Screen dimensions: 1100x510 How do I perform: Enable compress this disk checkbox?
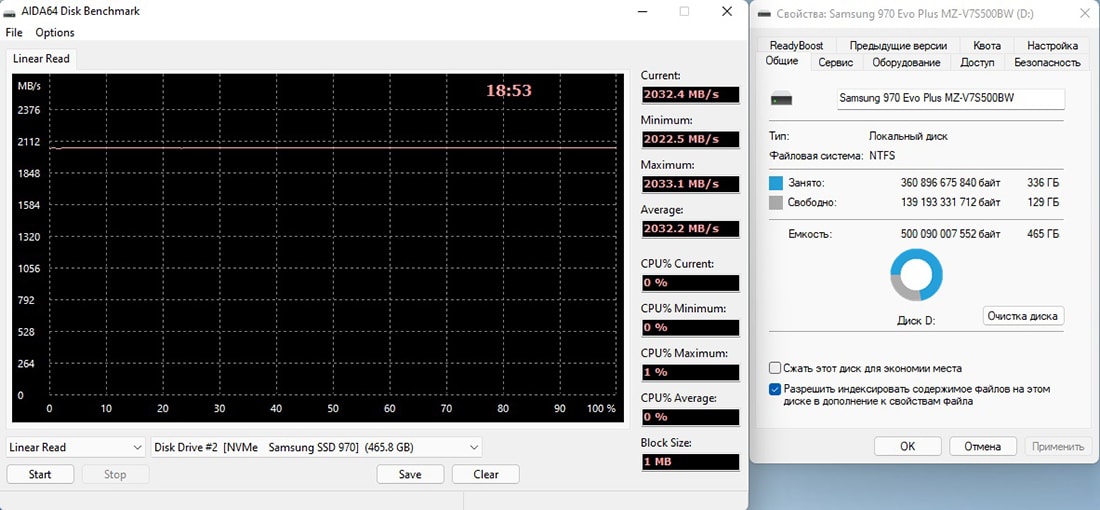[x=776, y=368]
